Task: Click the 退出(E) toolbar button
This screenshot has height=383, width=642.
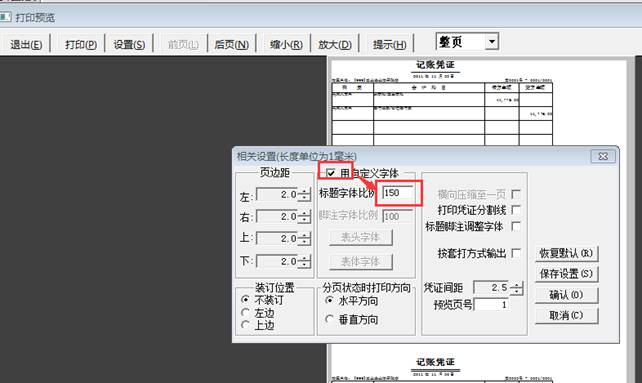Action: pos(26,44)
